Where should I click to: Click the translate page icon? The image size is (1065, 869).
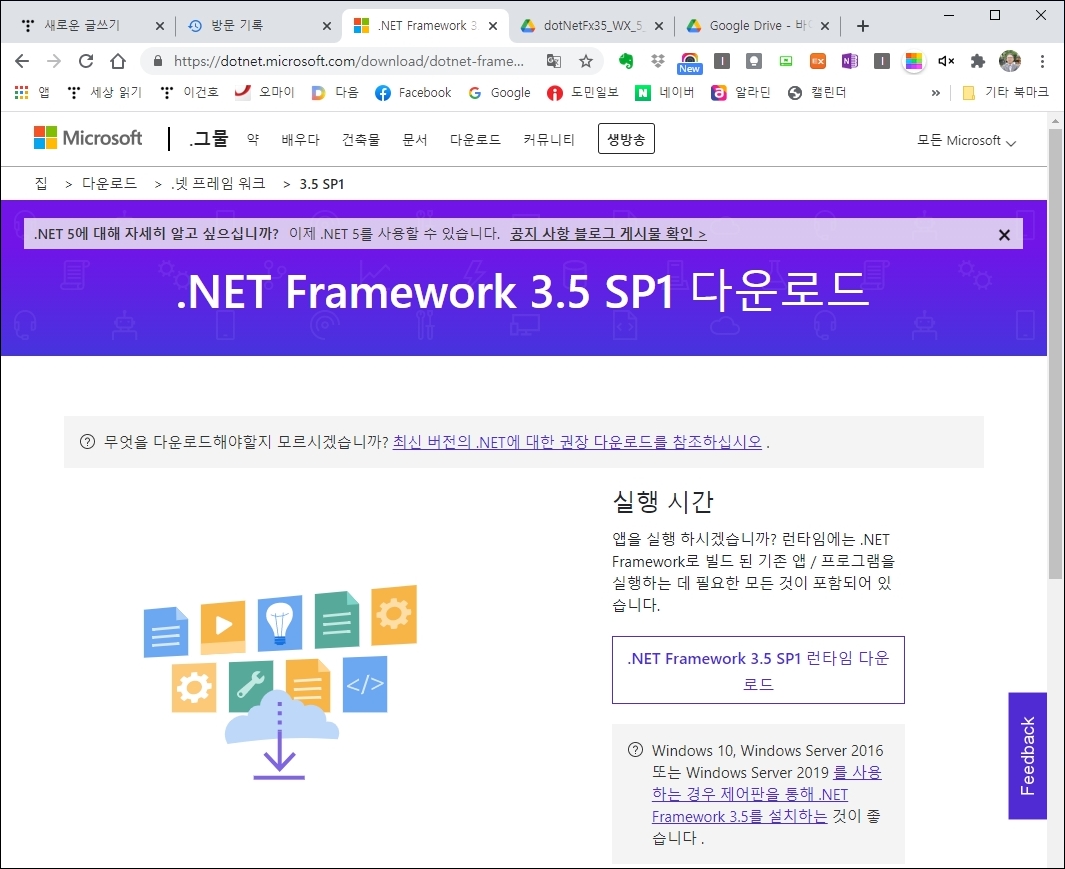[x=554, y=61]
